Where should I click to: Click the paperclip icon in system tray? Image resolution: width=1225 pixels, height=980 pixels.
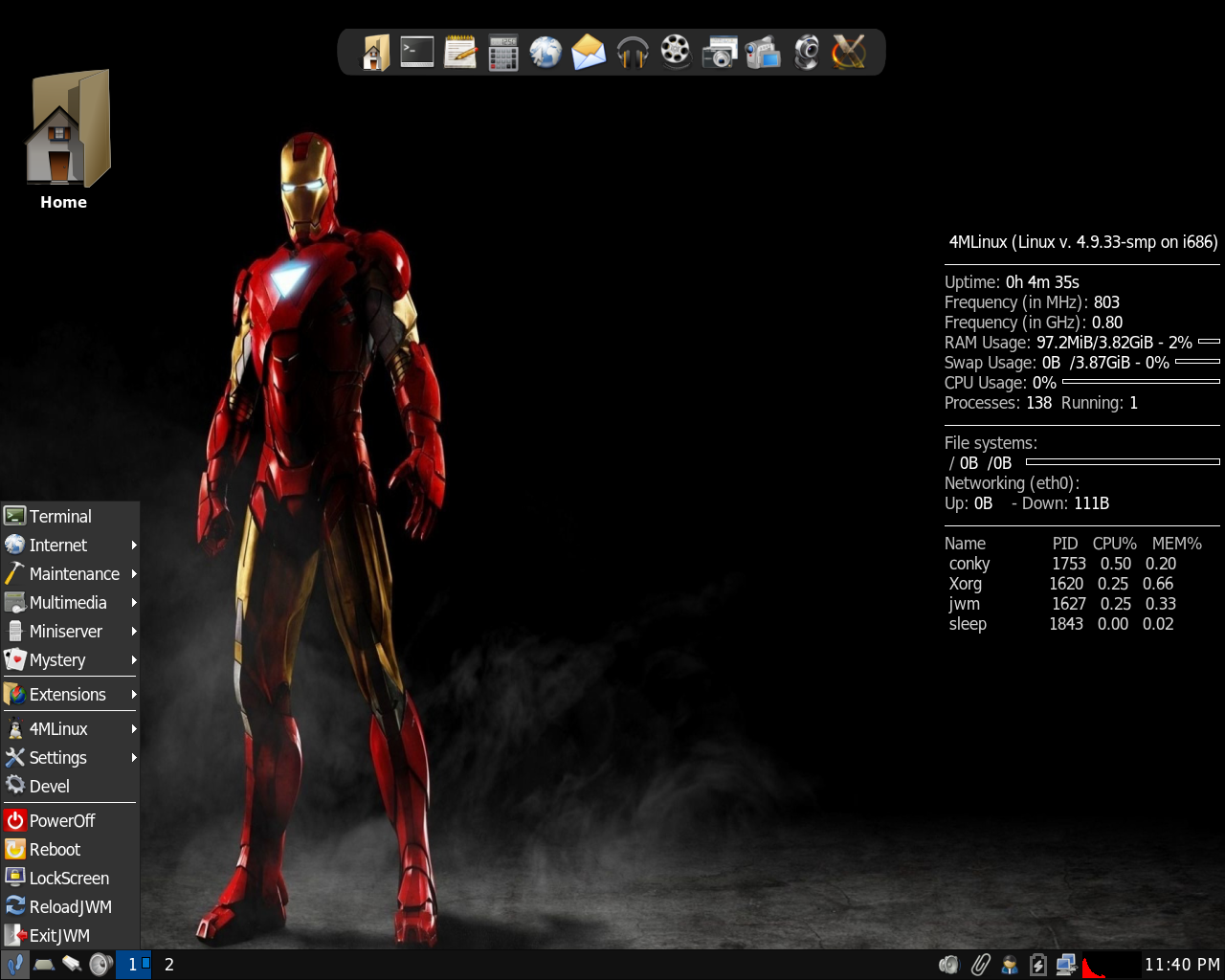[x=980, y=965]
